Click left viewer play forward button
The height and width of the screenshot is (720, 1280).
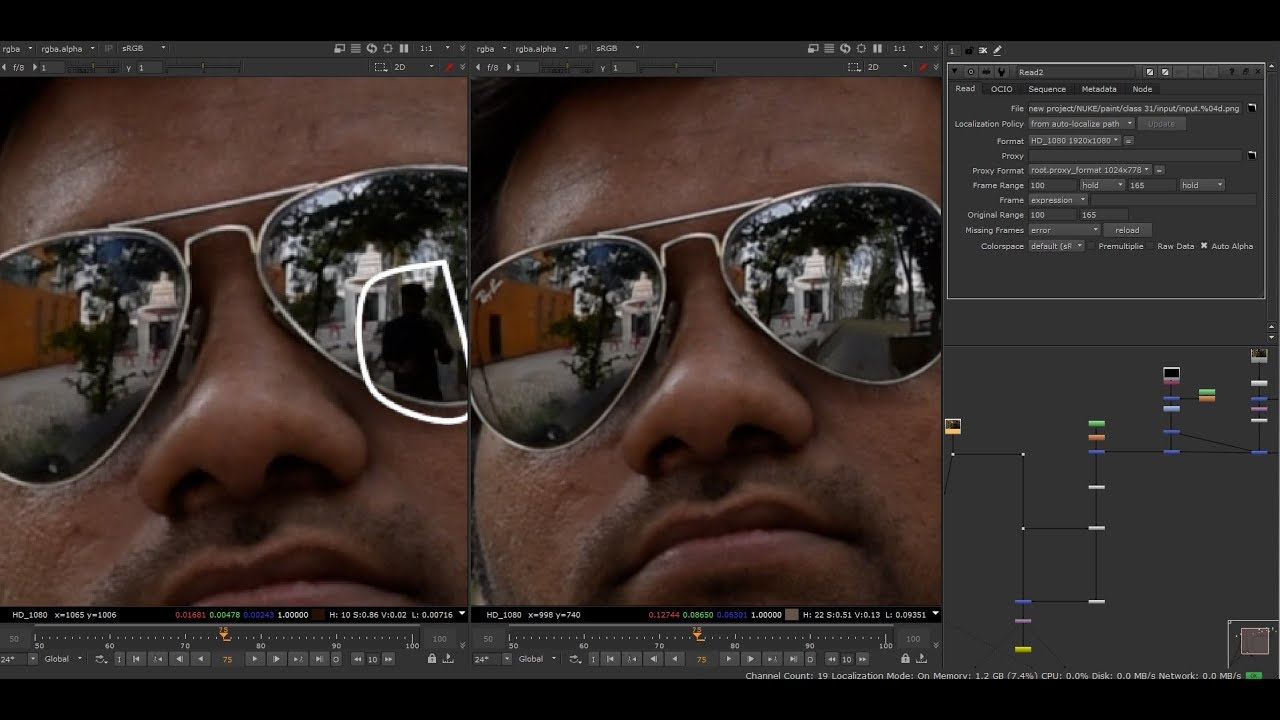click(x=255, y=659)
